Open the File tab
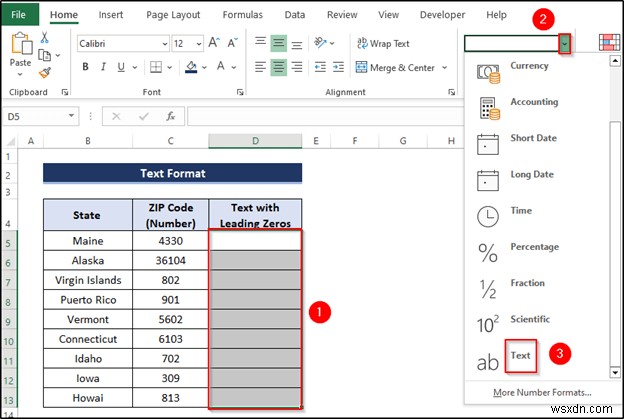Screen dimensions: 624x419 [x=19, y=15]
